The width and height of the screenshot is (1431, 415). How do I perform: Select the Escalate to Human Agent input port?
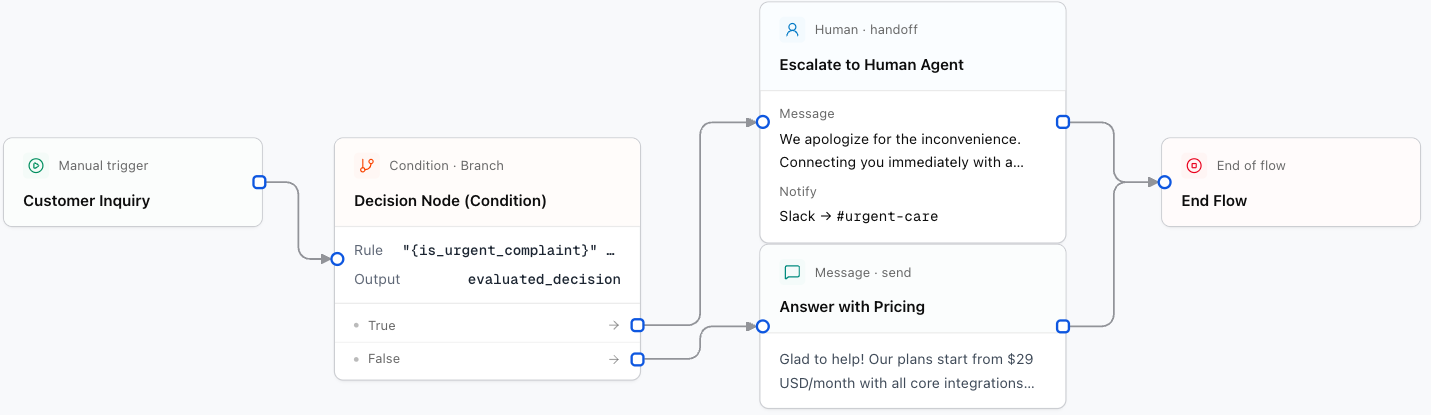[x=762, y=122]
